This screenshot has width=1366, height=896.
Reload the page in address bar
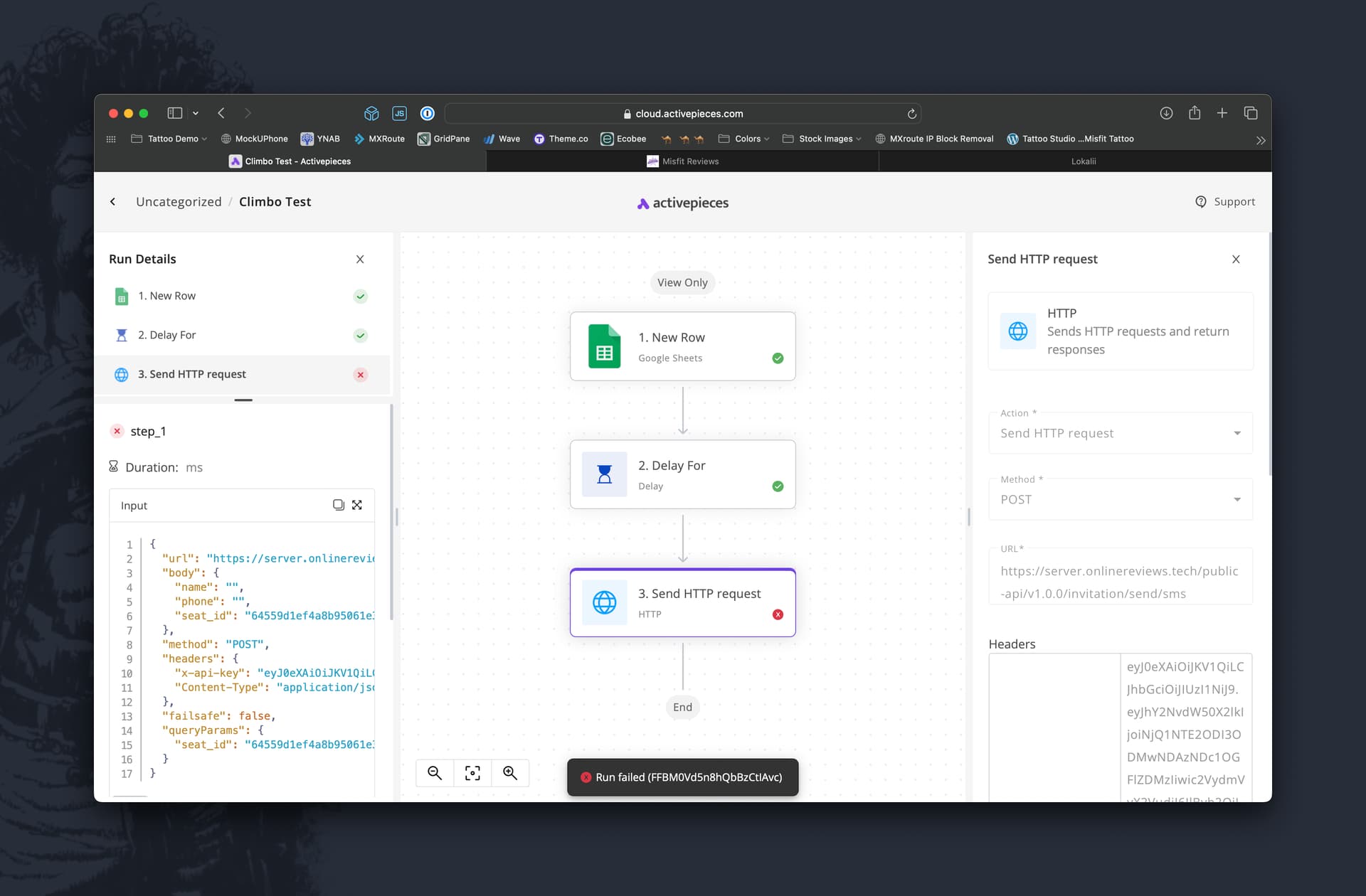[x=911, y=114]
